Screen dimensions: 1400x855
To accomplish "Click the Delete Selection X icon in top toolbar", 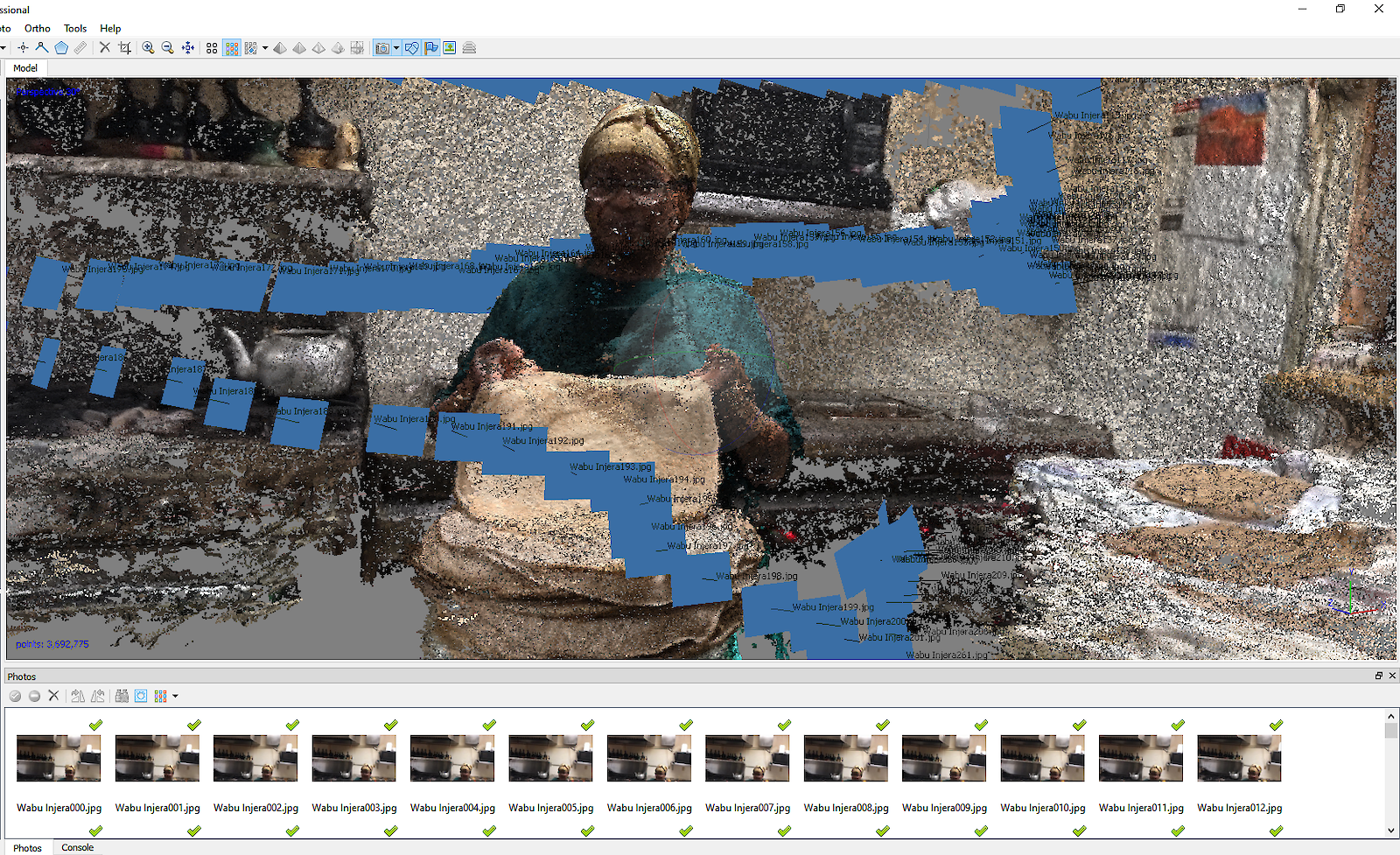I will 105,48.
